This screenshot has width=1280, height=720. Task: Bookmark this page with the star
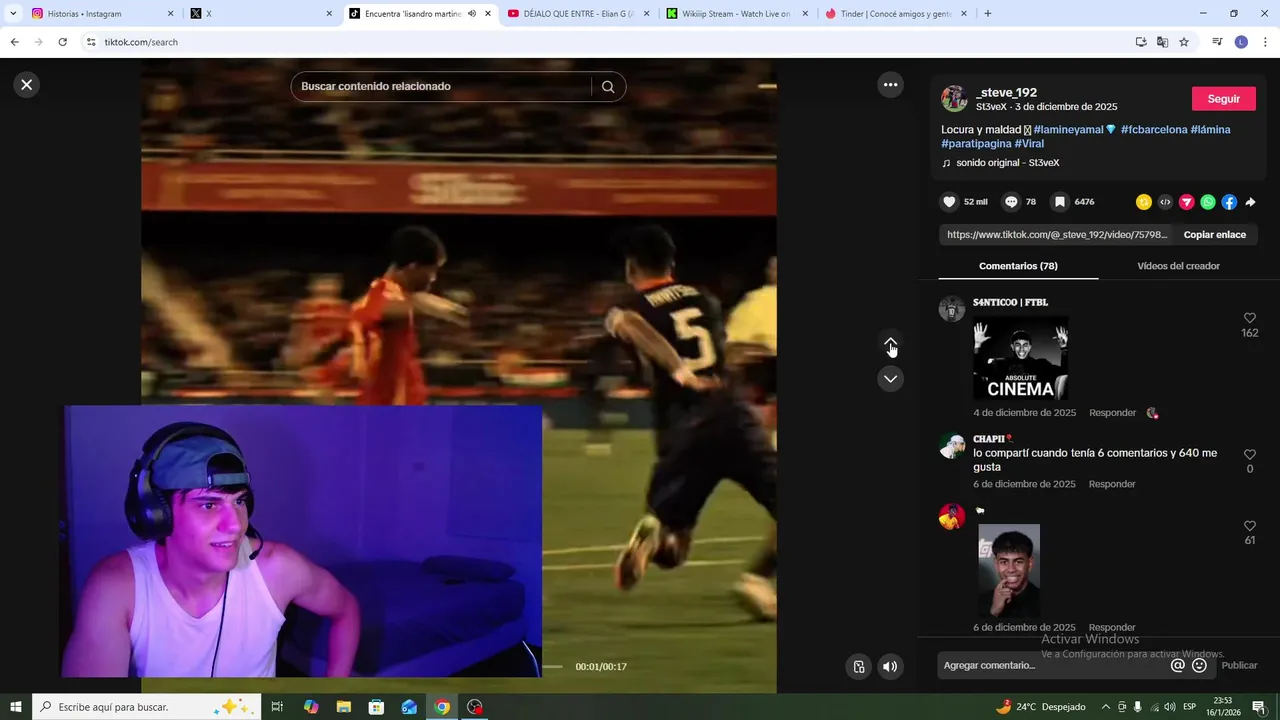(x=1184, y=42)
